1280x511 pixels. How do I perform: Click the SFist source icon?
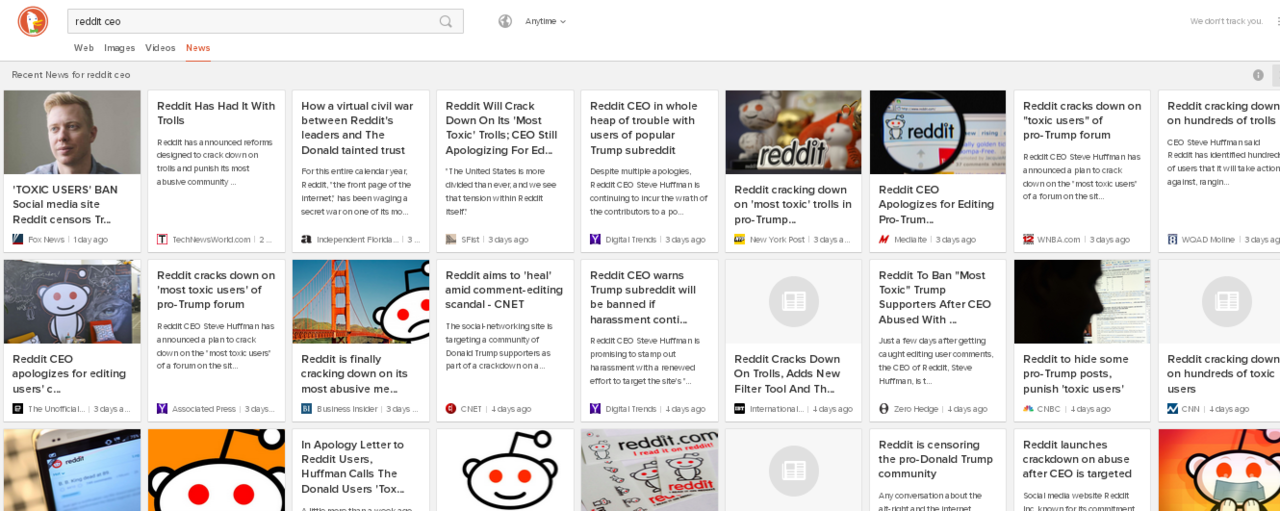tap(451, 239)
